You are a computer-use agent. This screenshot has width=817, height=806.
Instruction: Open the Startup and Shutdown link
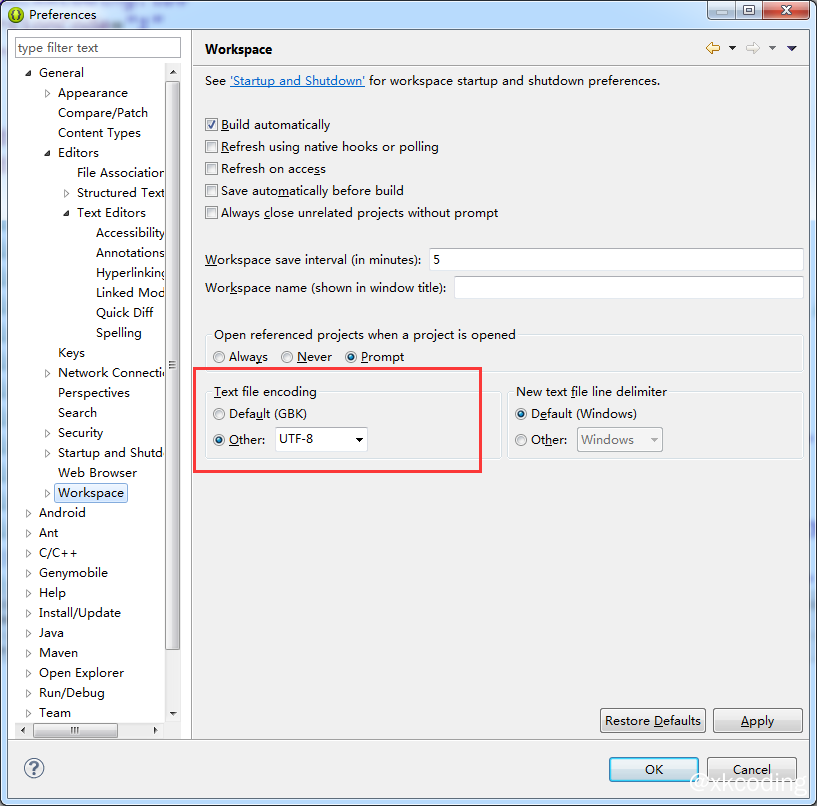click(x=297, y=81)
